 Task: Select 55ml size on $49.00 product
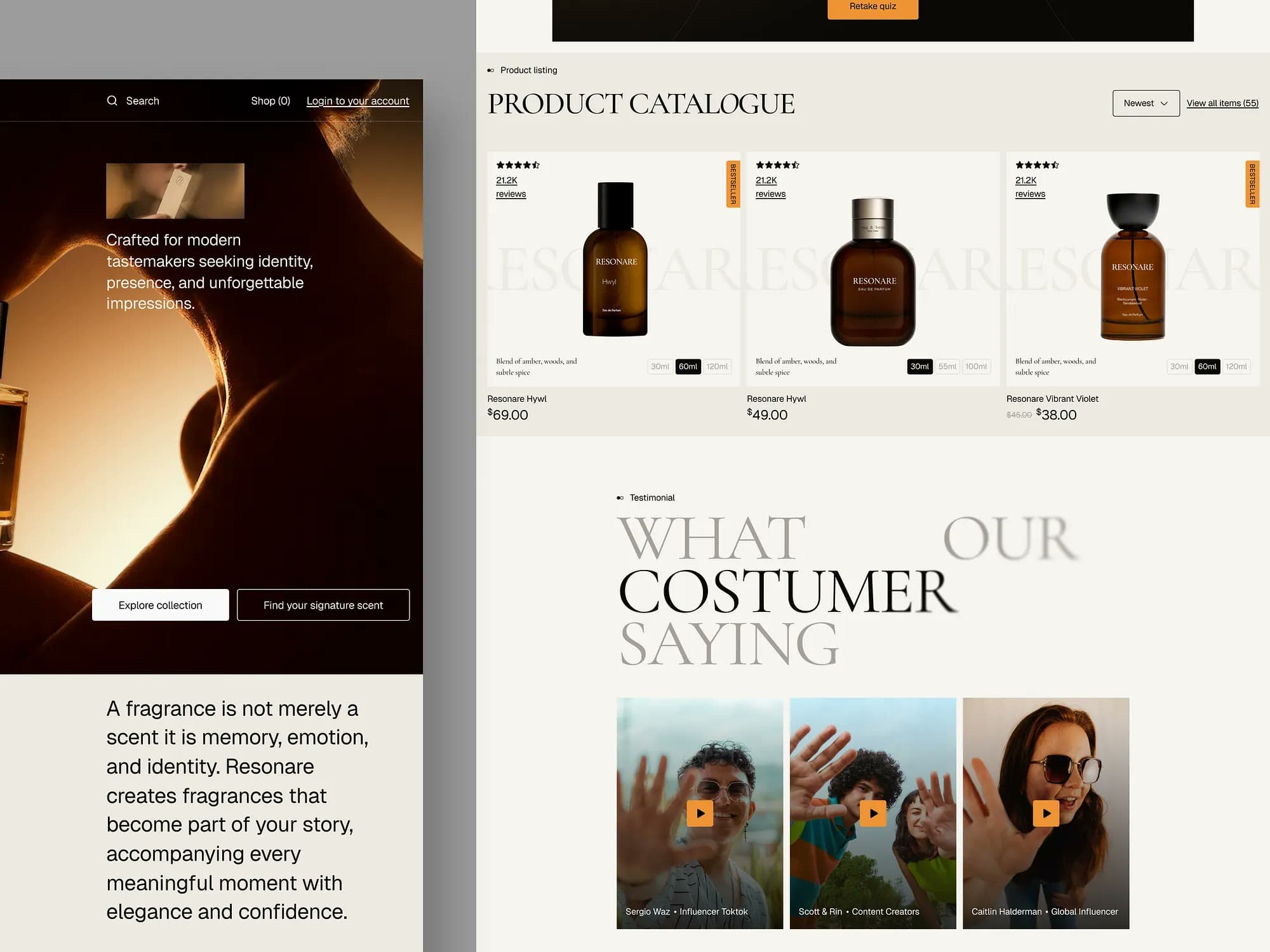(x=947, y=366)
